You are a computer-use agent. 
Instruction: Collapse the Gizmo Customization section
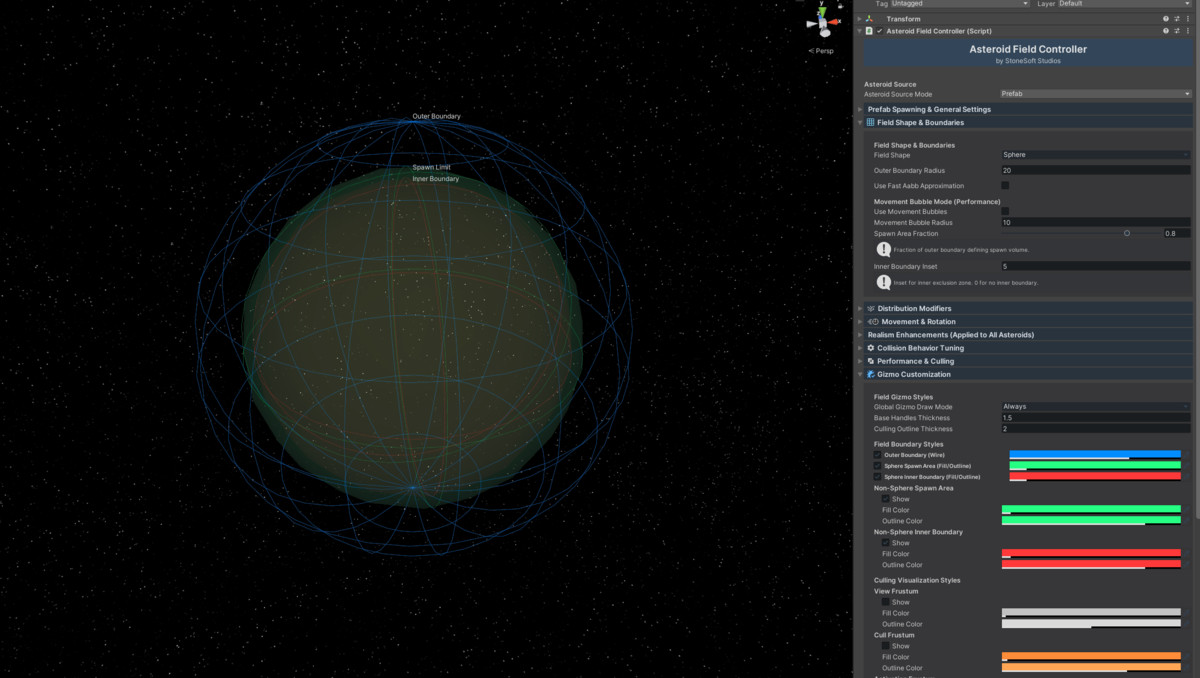pos(860,374)
